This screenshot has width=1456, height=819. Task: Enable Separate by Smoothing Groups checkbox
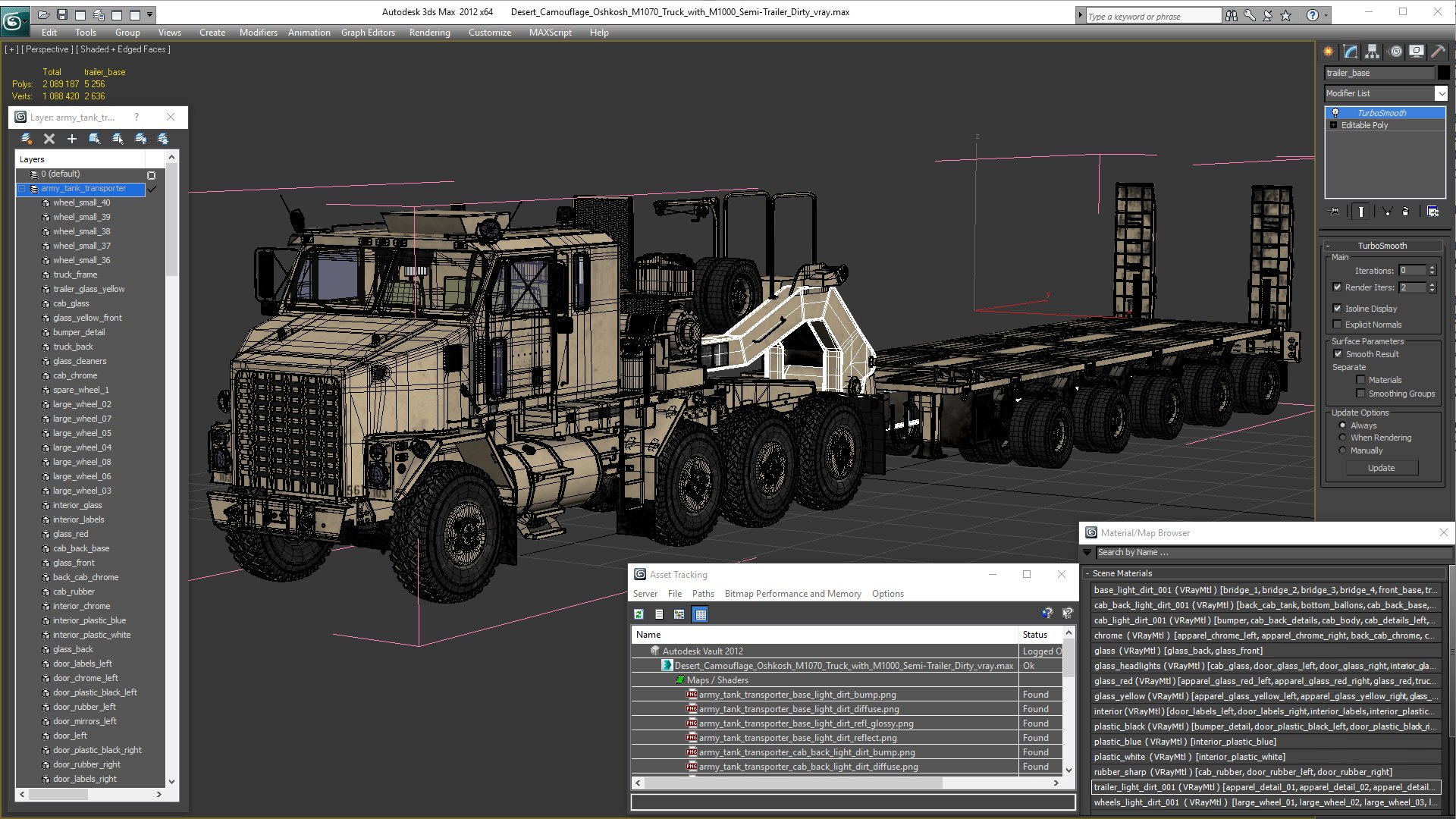tap(1360, 394)
